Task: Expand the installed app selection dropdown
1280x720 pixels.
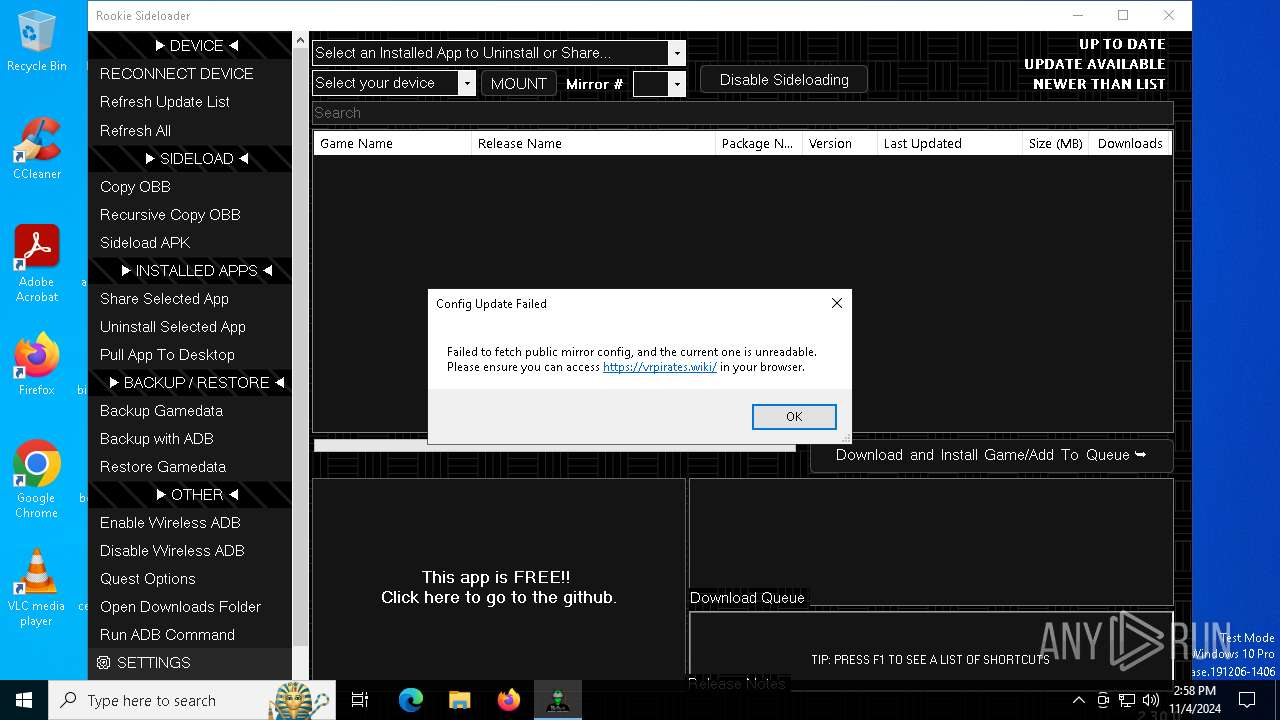Action: tap(677, 53)
